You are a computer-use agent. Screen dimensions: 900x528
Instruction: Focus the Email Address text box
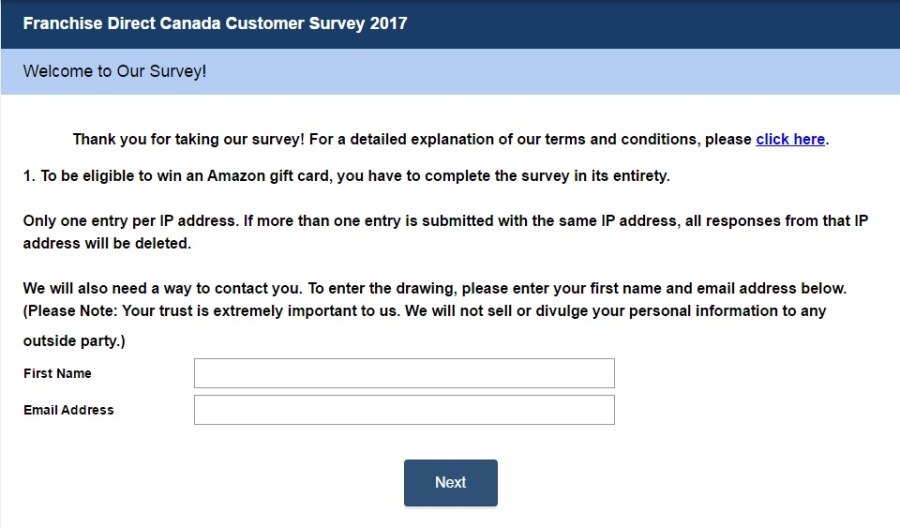[x=404, y=410]
